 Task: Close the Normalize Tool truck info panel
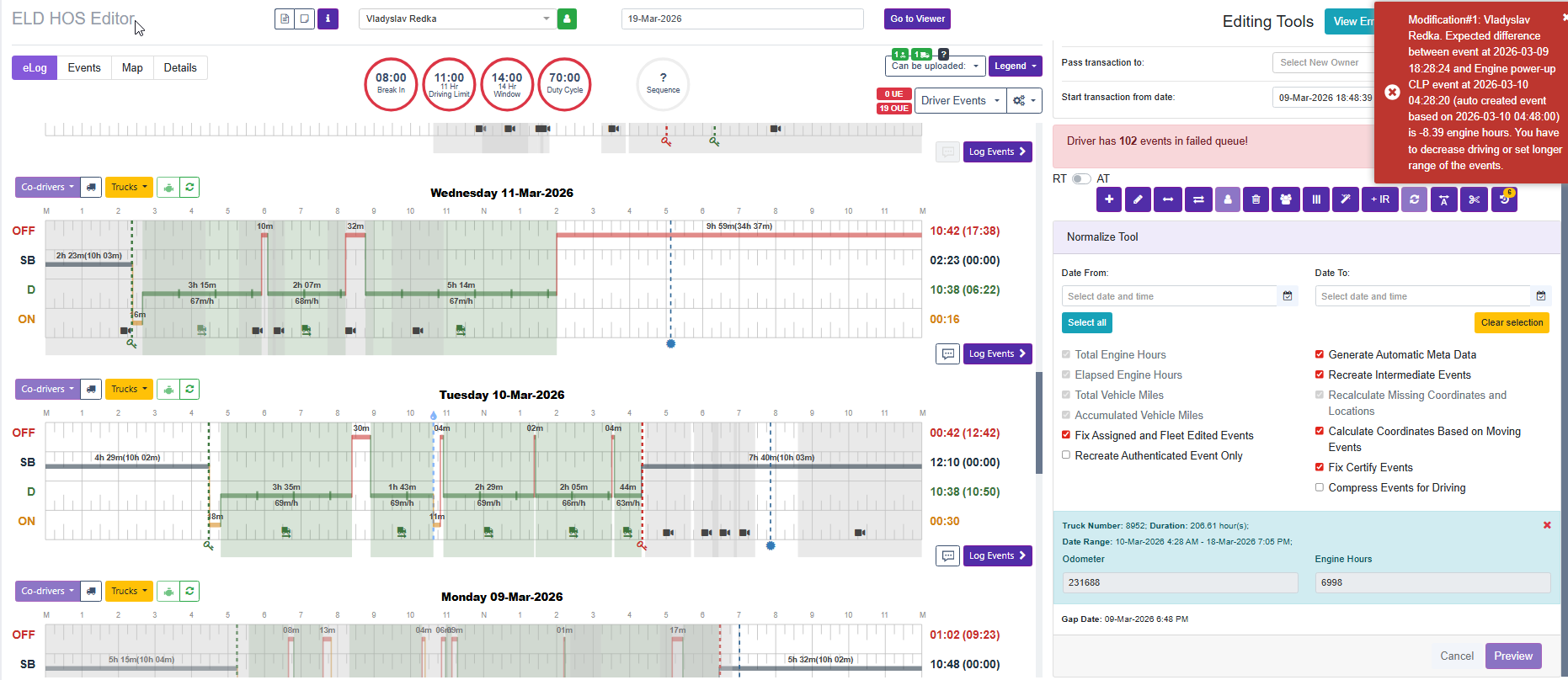coord(1546,525)
